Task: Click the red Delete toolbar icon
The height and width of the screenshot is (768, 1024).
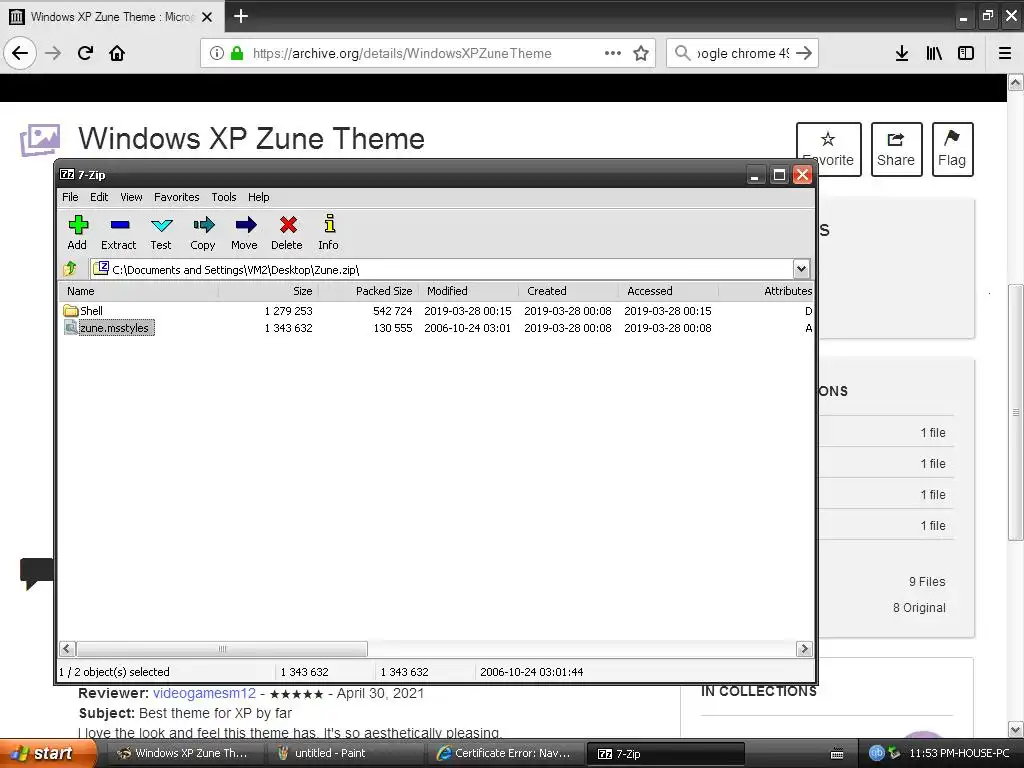Action: click(287, 232)
